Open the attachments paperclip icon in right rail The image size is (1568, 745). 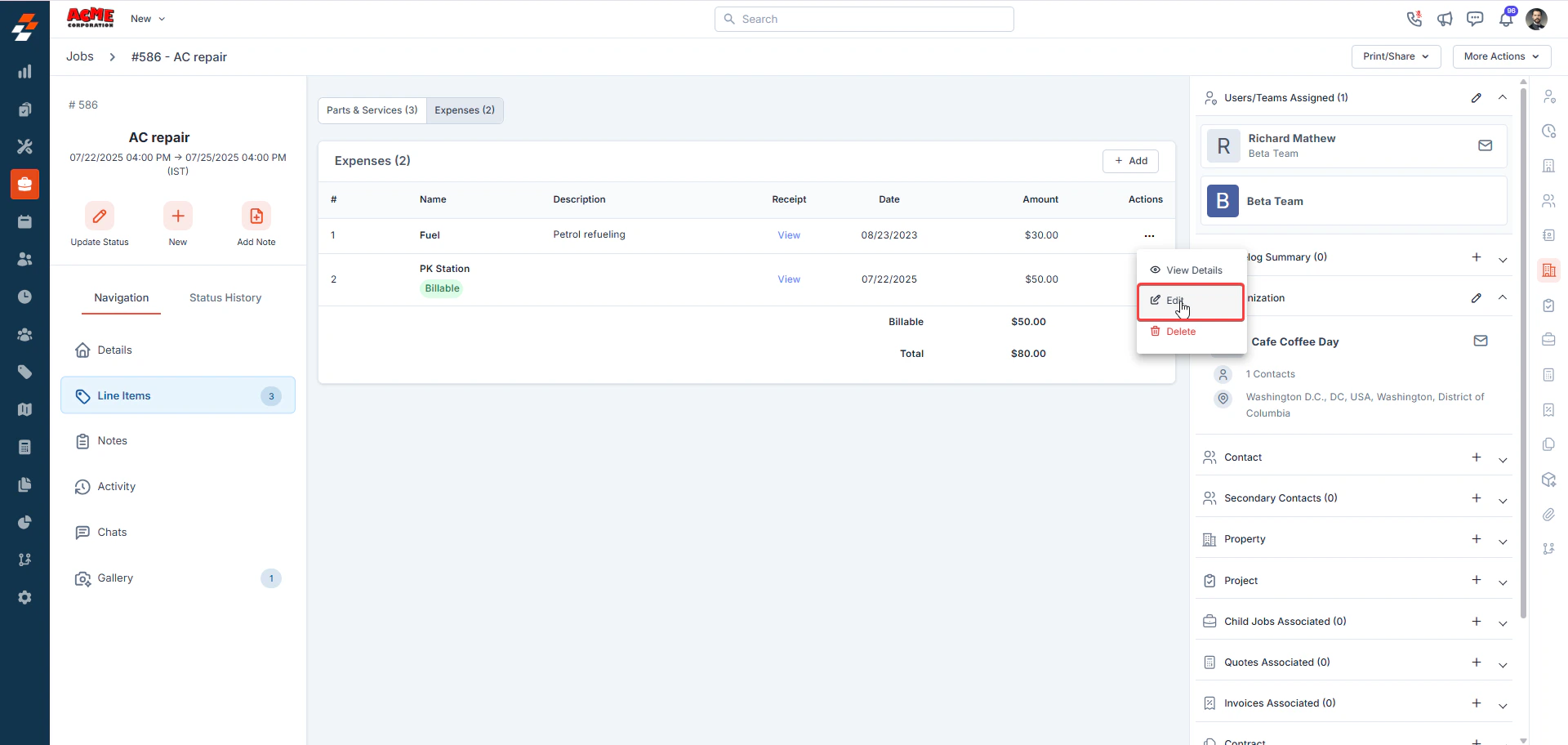coord(1548,515)
